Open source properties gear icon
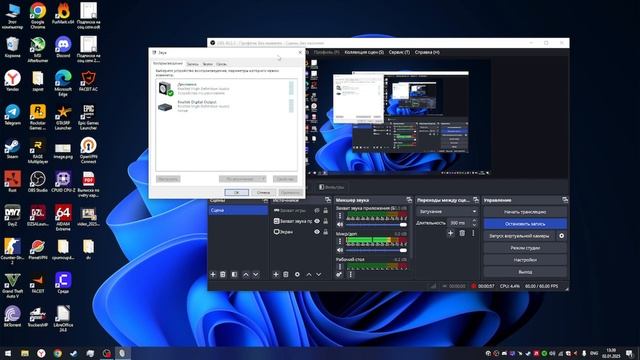The width and height of the screenshot is (640, 360). pos(297,275)
